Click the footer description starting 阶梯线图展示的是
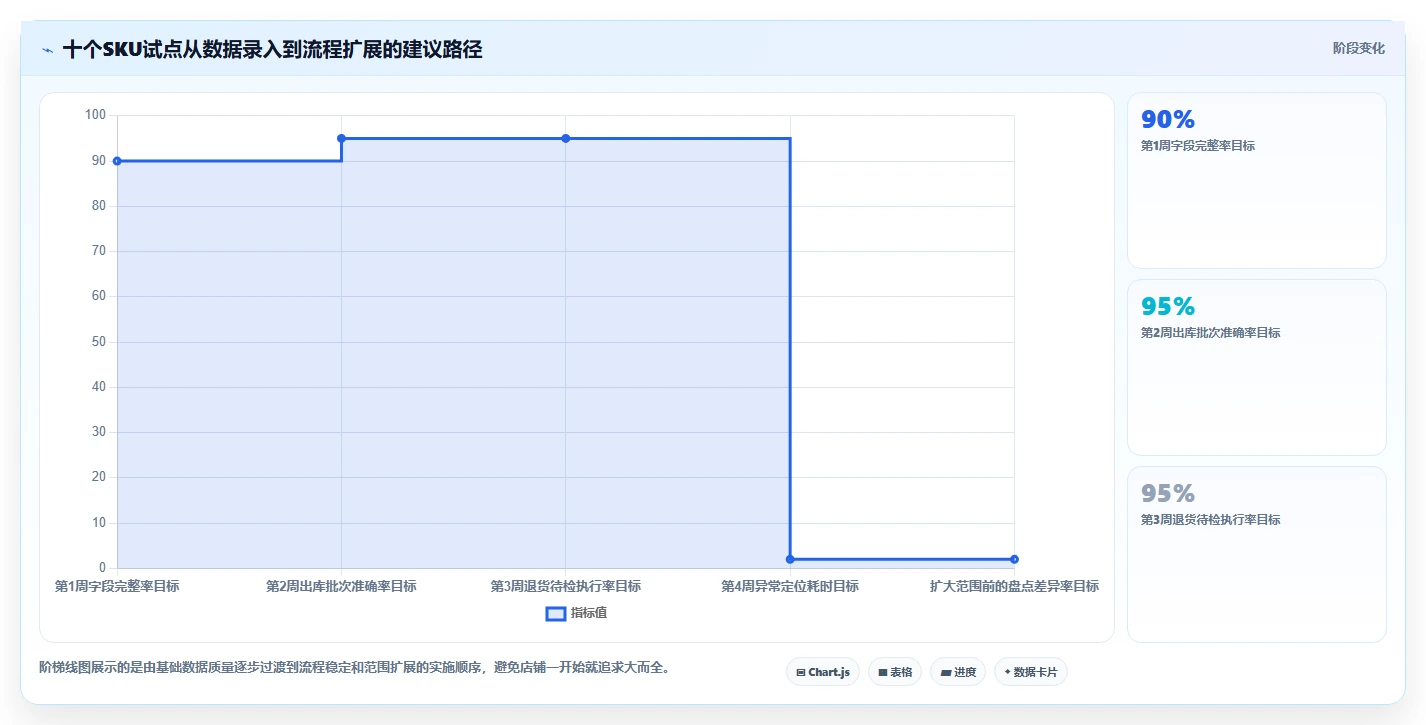1426x725 pixels. pos(354,667)
